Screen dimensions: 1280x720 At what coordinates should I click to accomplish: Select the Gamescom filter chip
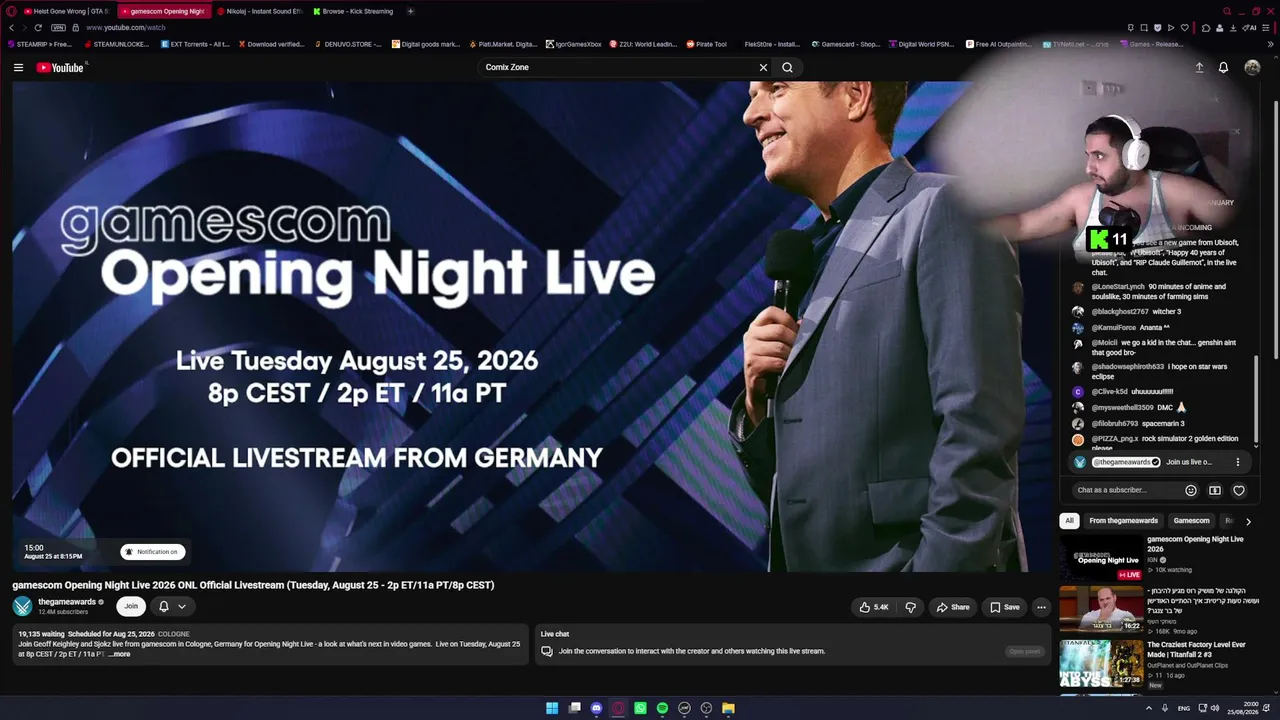tap(1191, 521)
